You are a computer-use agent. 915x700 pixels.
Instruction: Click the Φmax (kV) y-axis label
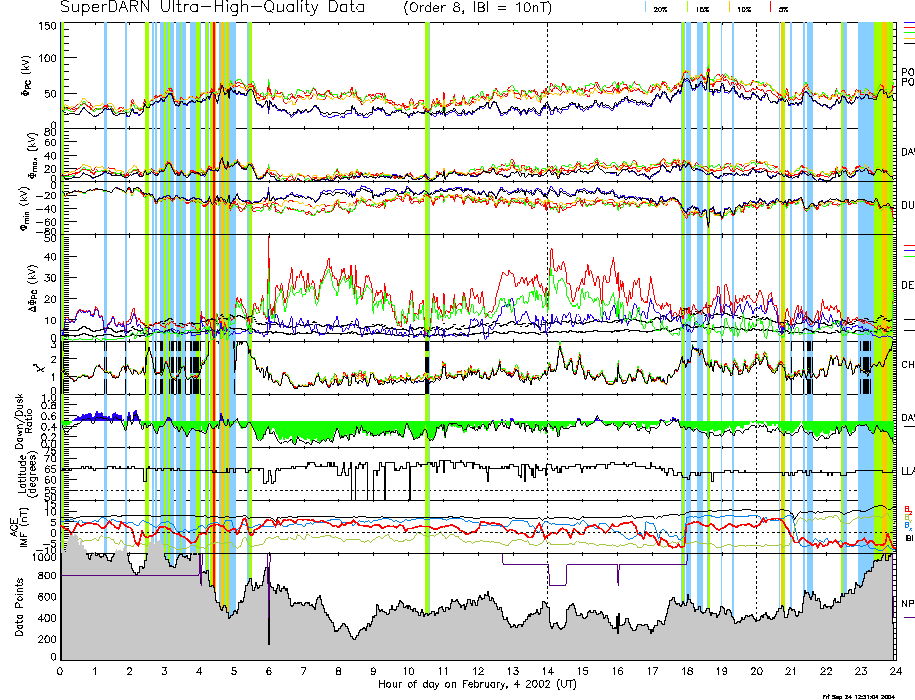(33, 155)
